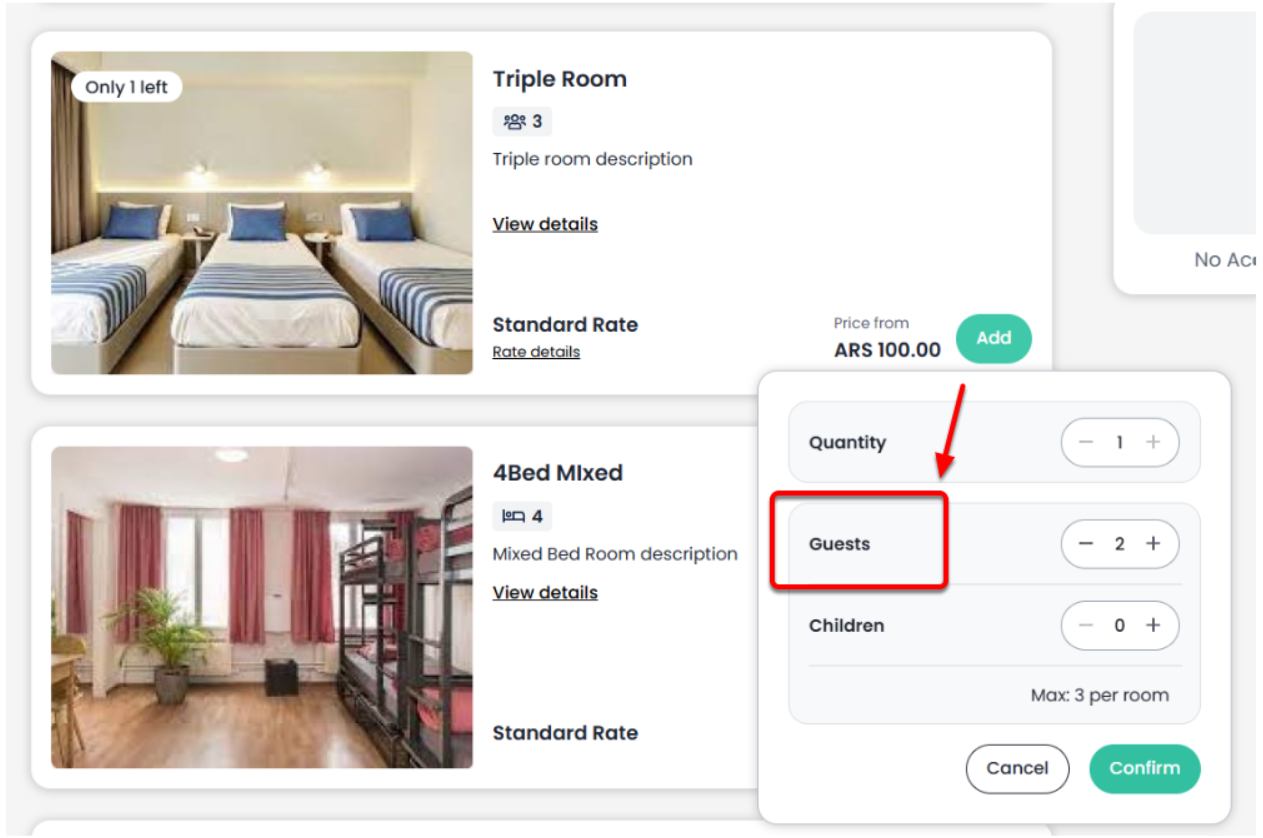This screenshot has height=838, width=1263.
Task: Select the 4Bed MIxed room title
Action: pos(558,473)
